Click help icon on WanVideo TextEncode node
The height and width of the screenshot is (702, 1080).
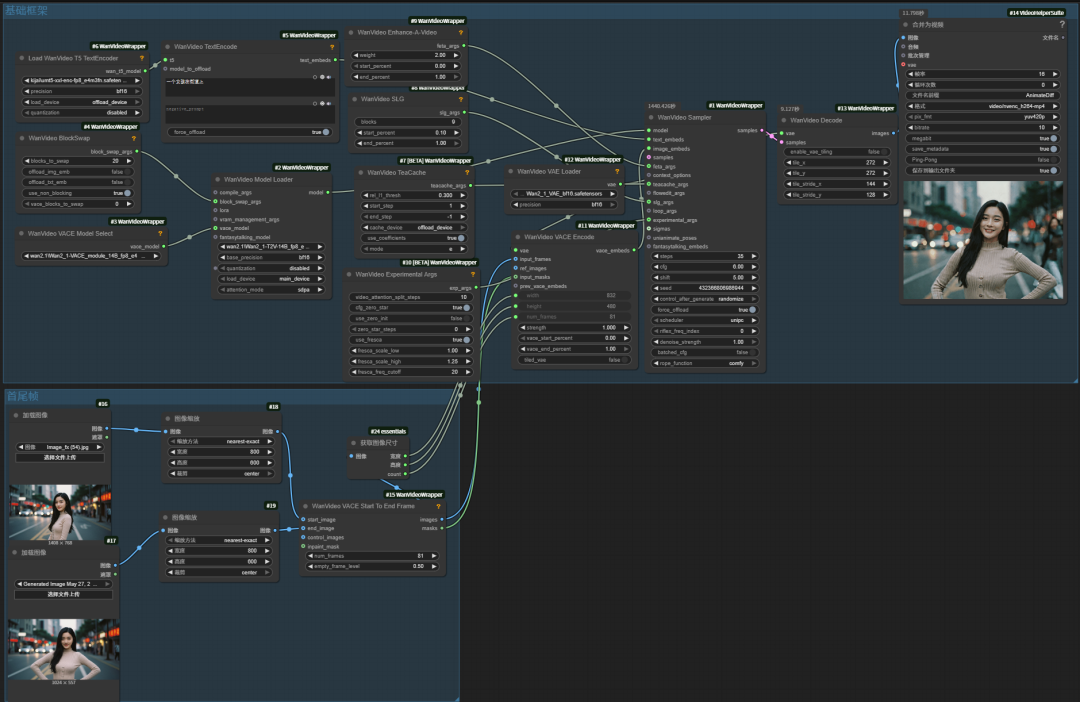pos(332,46)
